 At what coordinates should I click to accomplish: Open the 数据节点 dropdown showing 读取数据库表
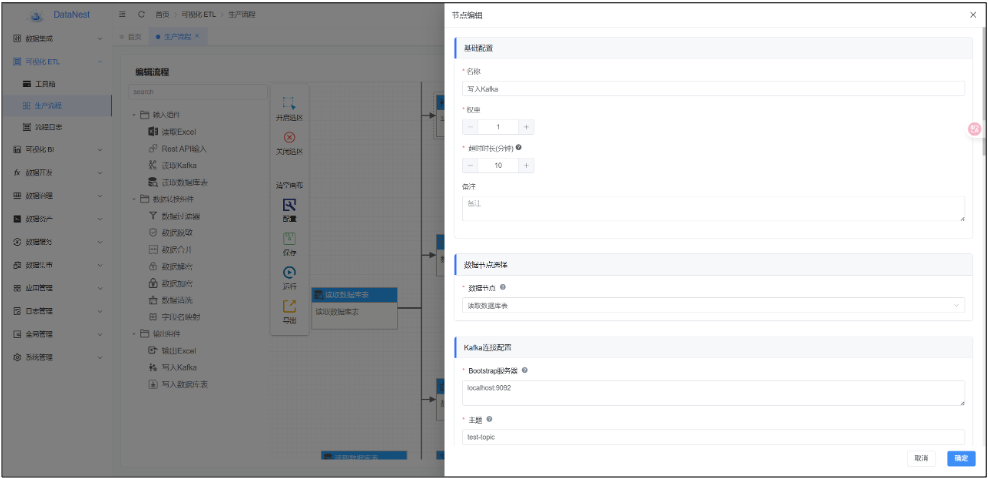pyautogui.click(x=713, y=305)
